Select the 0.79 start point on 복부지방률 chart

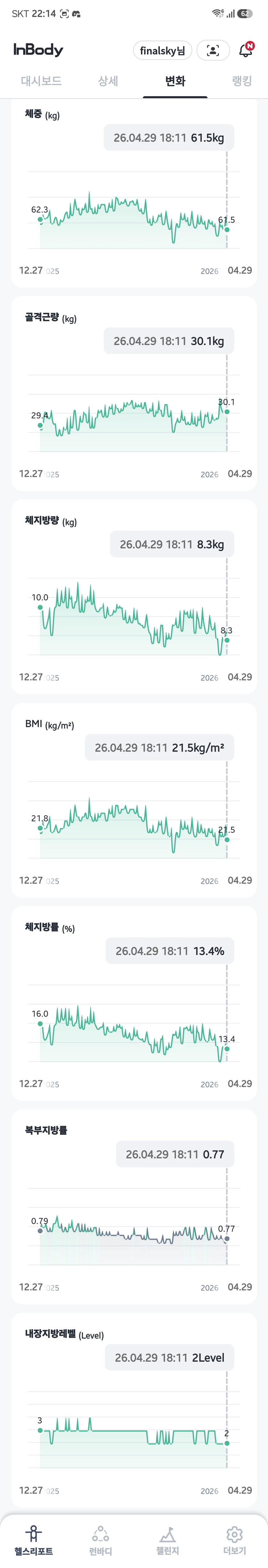click(x=40, y=1231)
